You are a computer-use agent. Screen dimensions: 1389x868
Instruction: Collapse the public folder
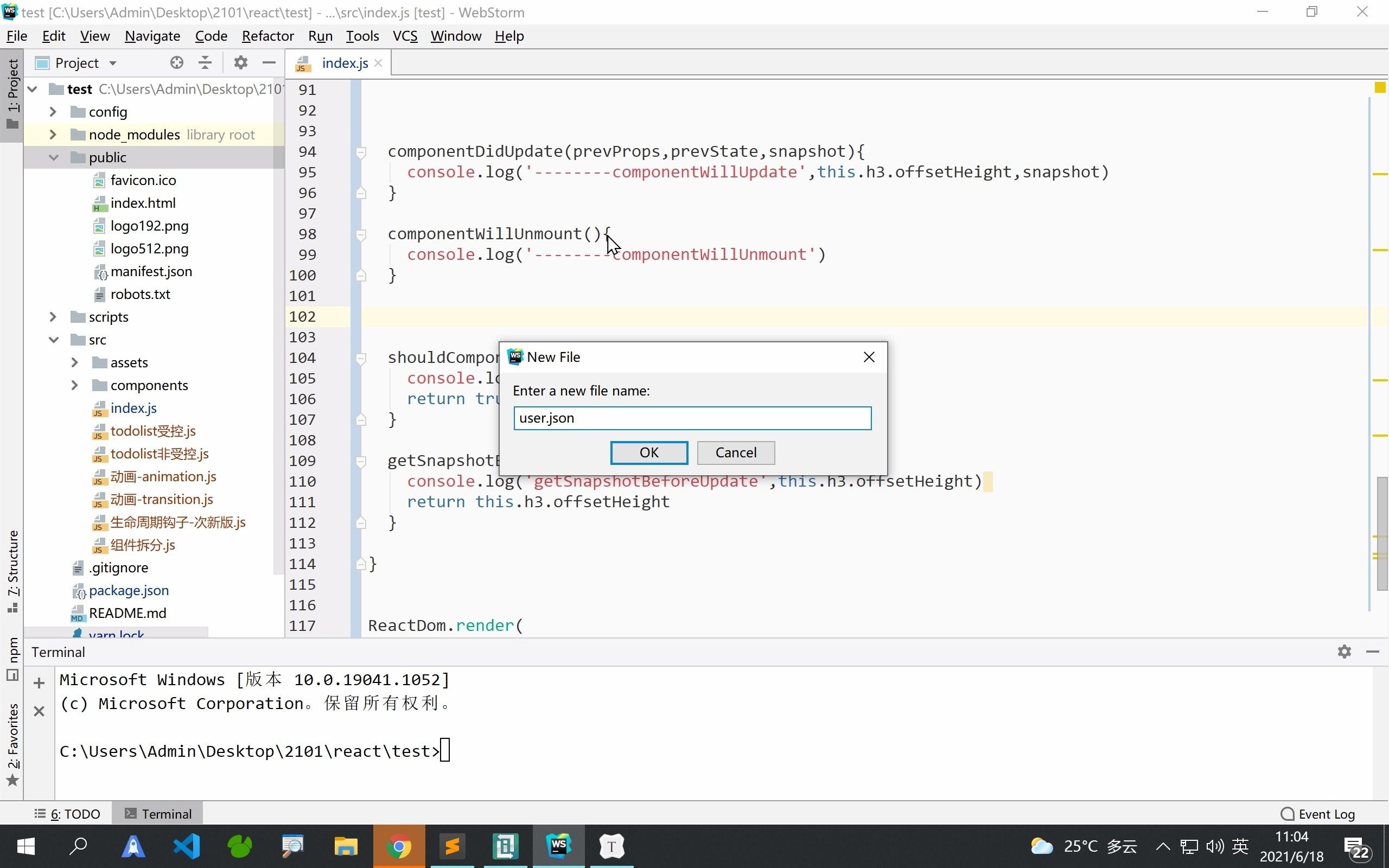[x=54, y=157]
